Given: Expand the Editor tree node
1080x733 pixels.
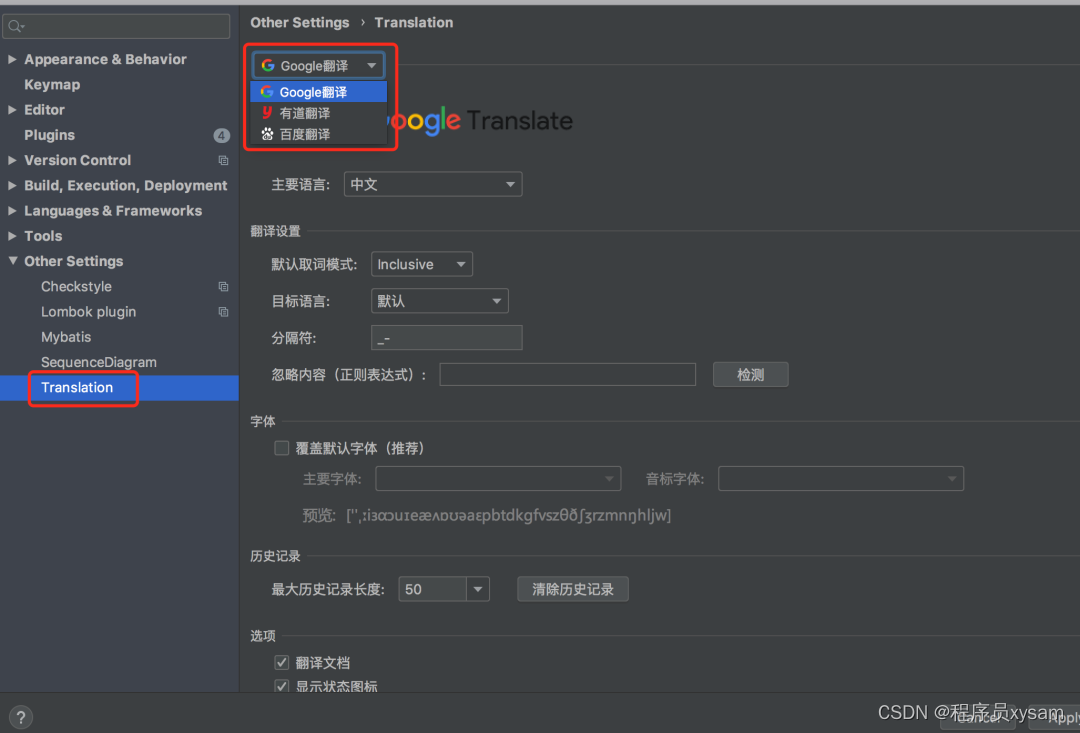Looking at the screenshot, I should (12, 110).
